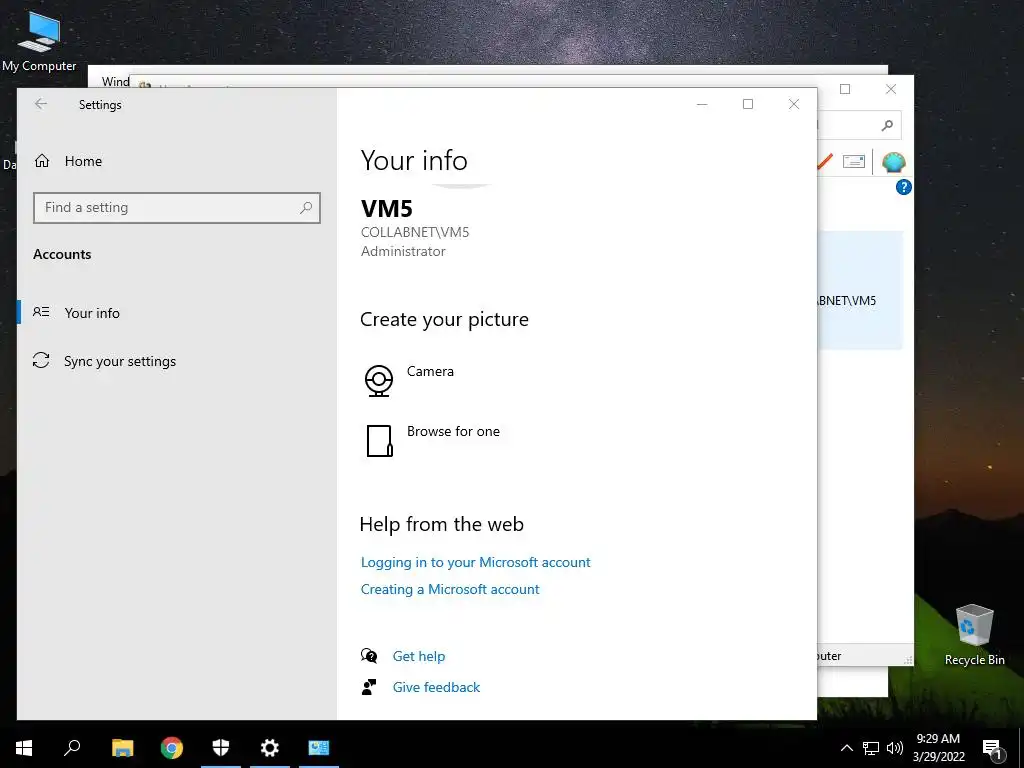
Task: Maximize the Settings window
Action: [x=748, y=104]
